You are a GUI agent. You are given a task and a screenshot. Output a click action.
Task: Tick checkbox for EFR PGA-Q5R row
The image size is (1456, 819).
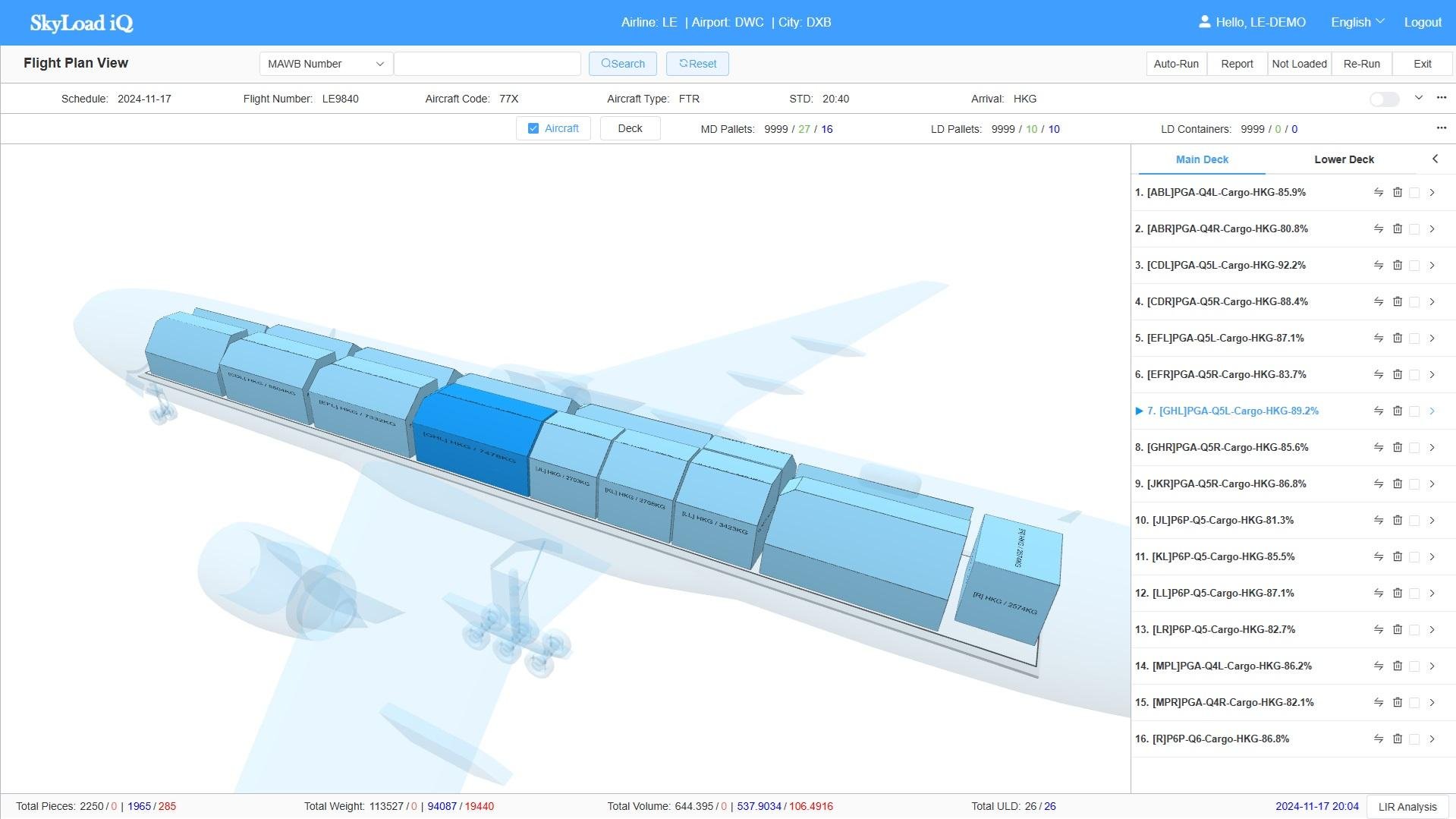pyautogui.click(x=1414, y=375)
